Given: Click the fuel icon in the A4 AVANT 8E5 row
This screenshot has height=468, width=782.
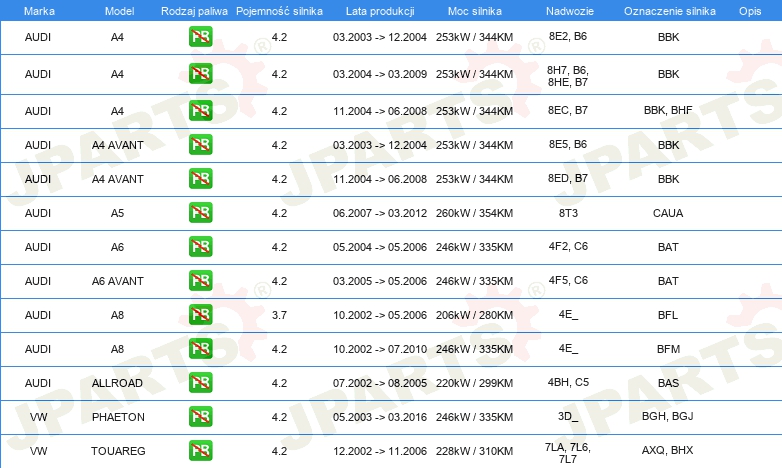Looking at the screenshot, I should tap(200, 145).
